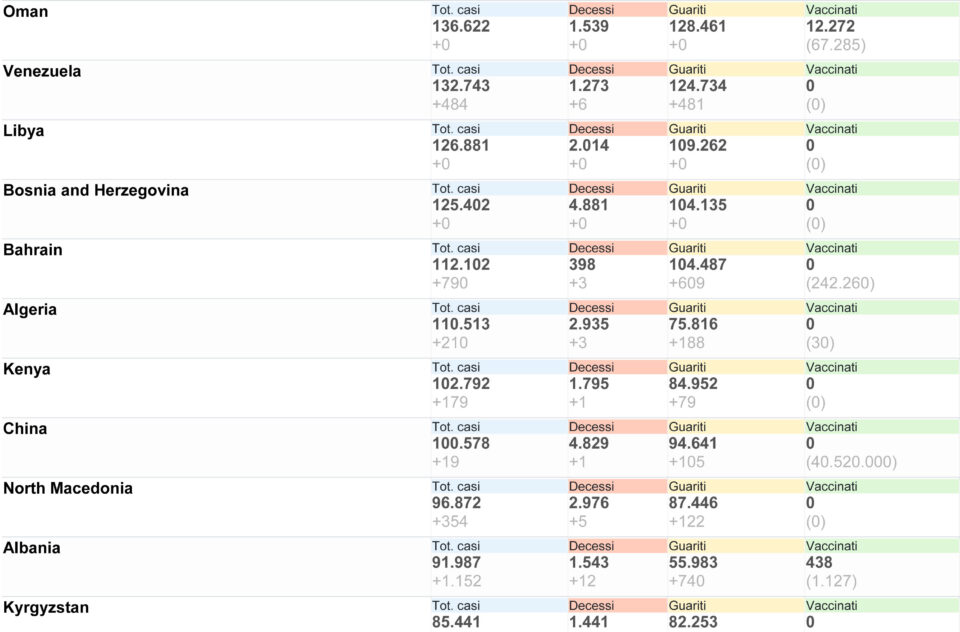Image resolution: width=960 pixels, height=632 pixels.
Task: Click Oman's blue Tot. casi header
Action: click(x=499, y=10)
